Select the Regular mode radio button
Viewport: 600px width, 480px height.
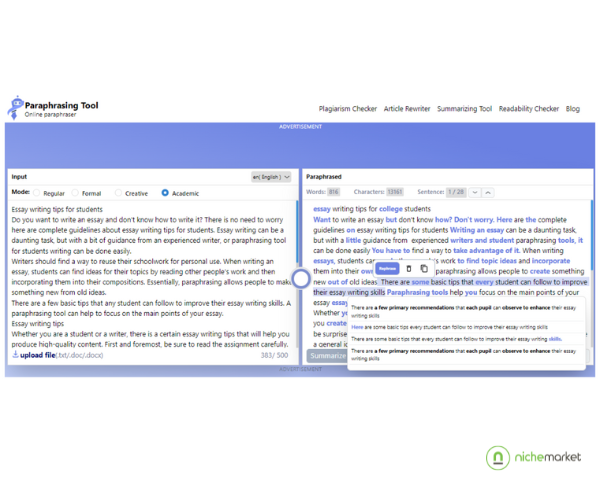pos(36,193)
